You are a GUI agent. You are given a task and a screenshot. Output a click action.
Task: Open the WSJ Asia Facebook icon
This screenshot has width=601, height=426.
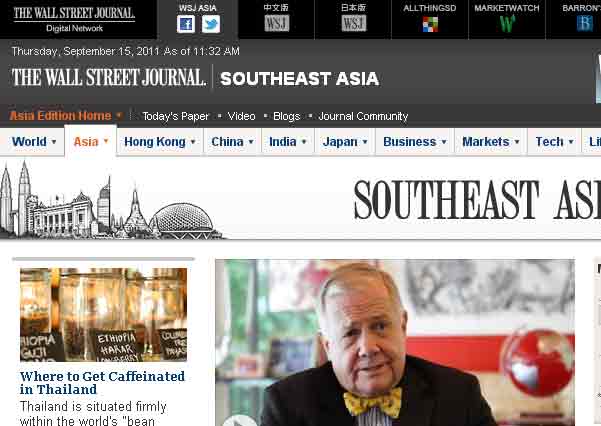[x=186, y=25]
